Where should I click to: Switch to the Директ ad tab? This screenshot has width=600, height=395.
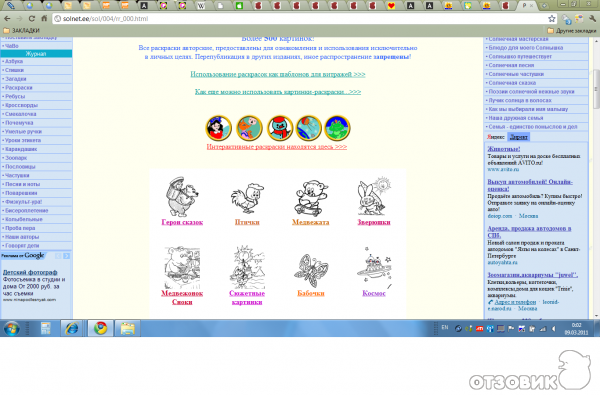(x=518, y=137)
